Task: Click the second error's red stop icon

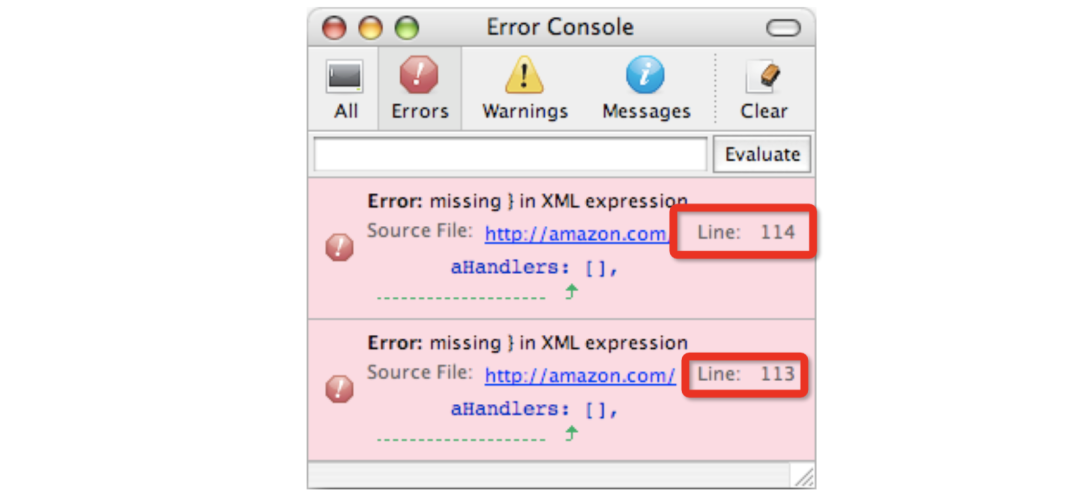Action: [340, 389]
